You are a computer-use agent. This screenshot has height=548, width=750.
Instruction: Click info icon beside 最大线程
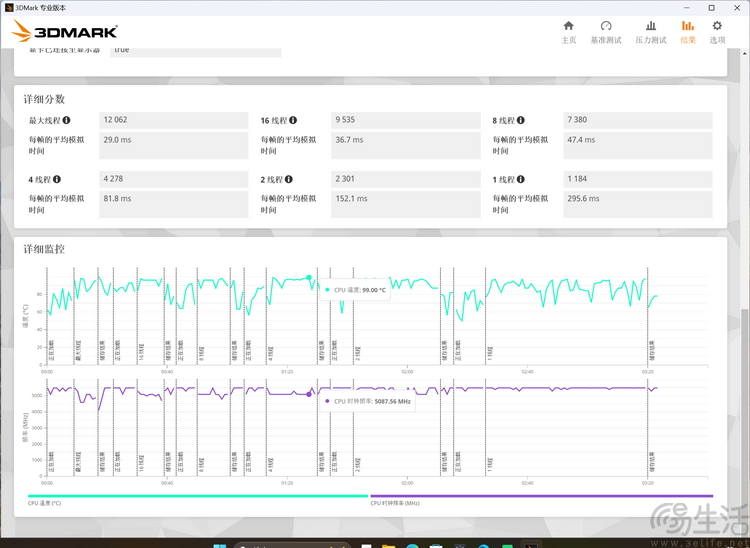click(66, 120)
